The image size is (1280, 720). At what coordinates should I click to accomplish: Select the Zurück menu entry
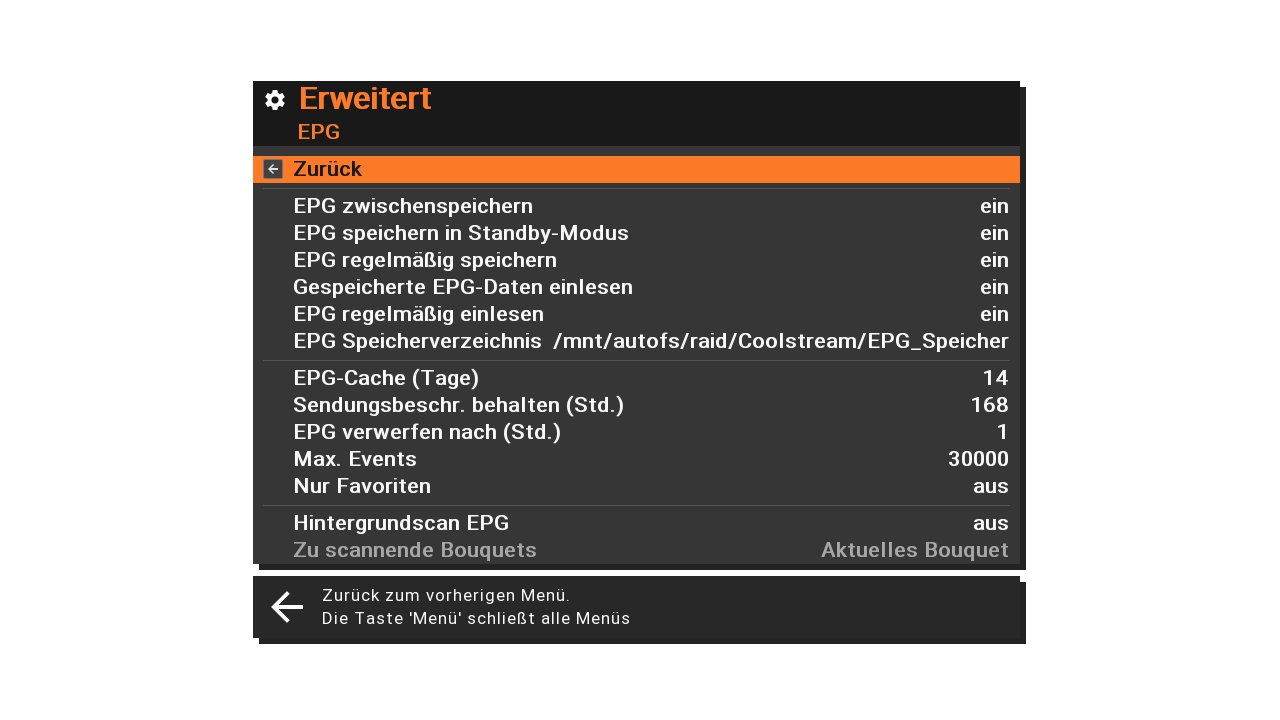pos(636,169)
